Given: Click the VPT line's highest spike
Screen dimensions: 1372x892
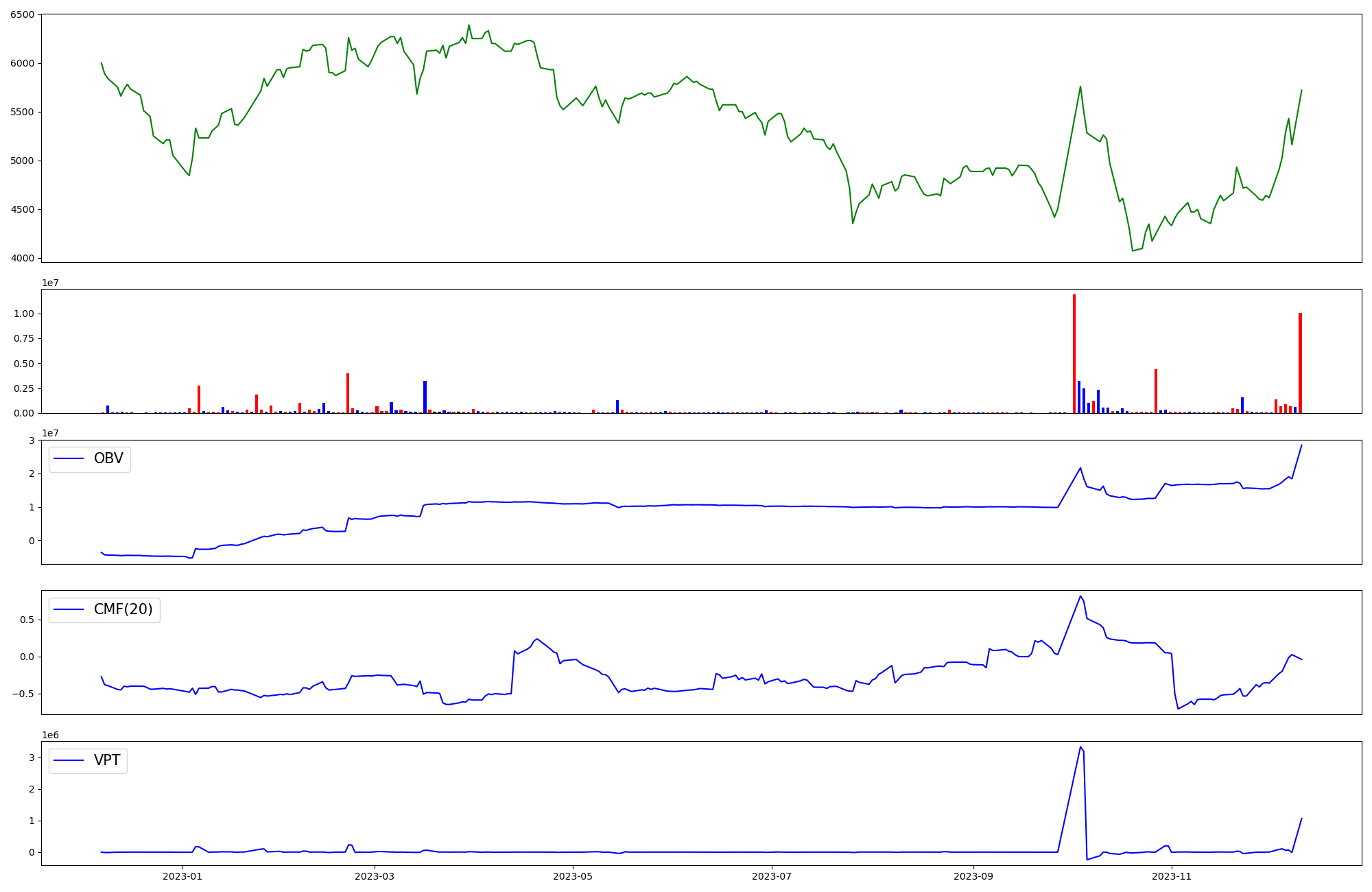Looking at the screenshot, I should tap(1080, 747).
